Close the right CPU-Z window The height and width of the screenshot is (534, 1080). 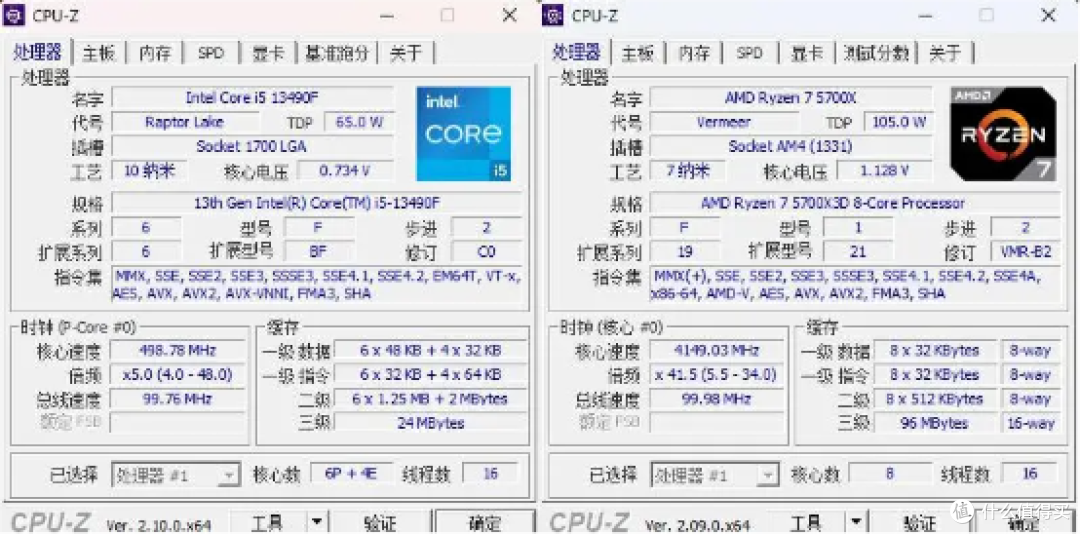[x=1048, y=15]
